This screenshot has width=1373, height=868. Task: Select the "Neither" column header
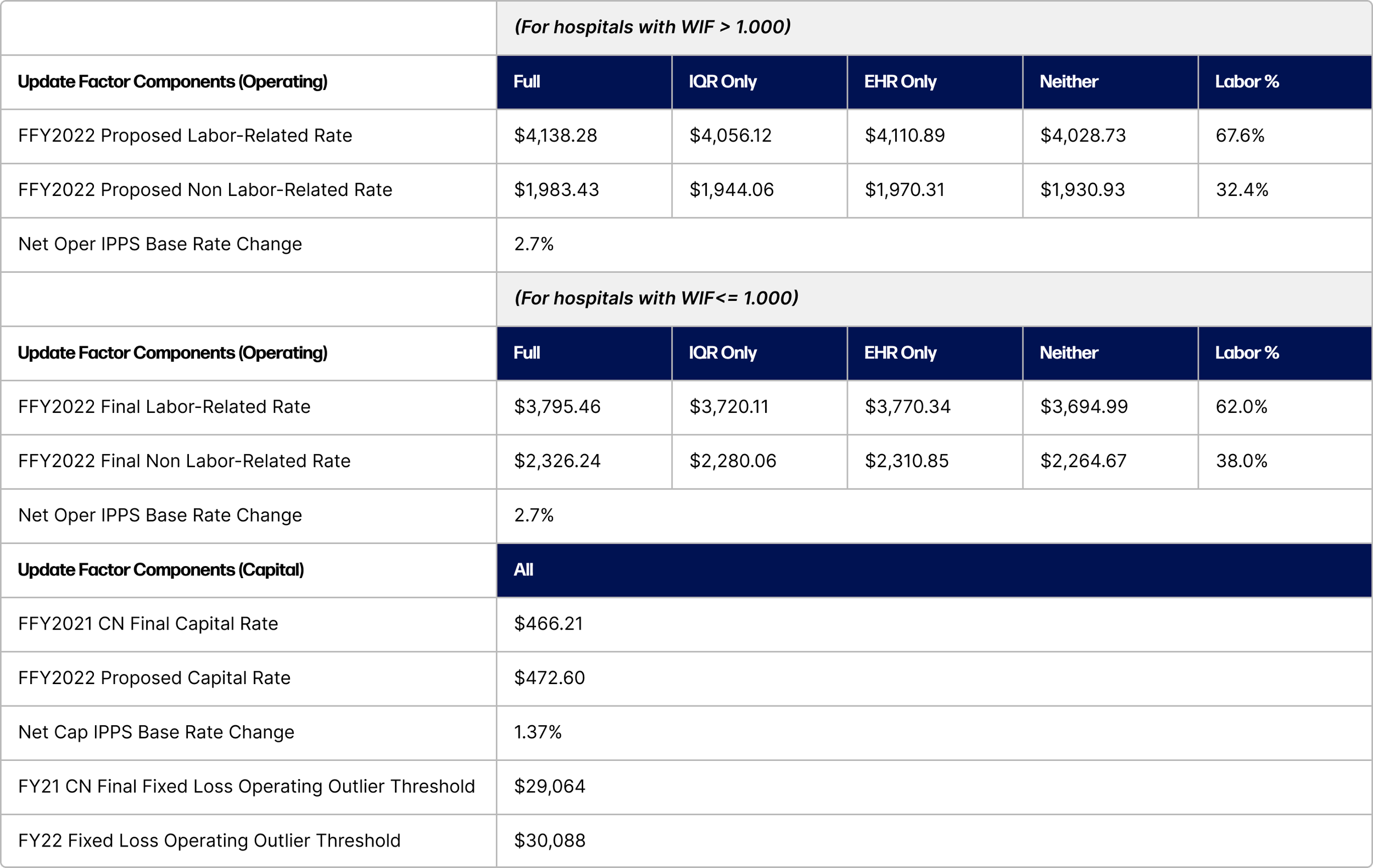click(x=1068, y=81)
